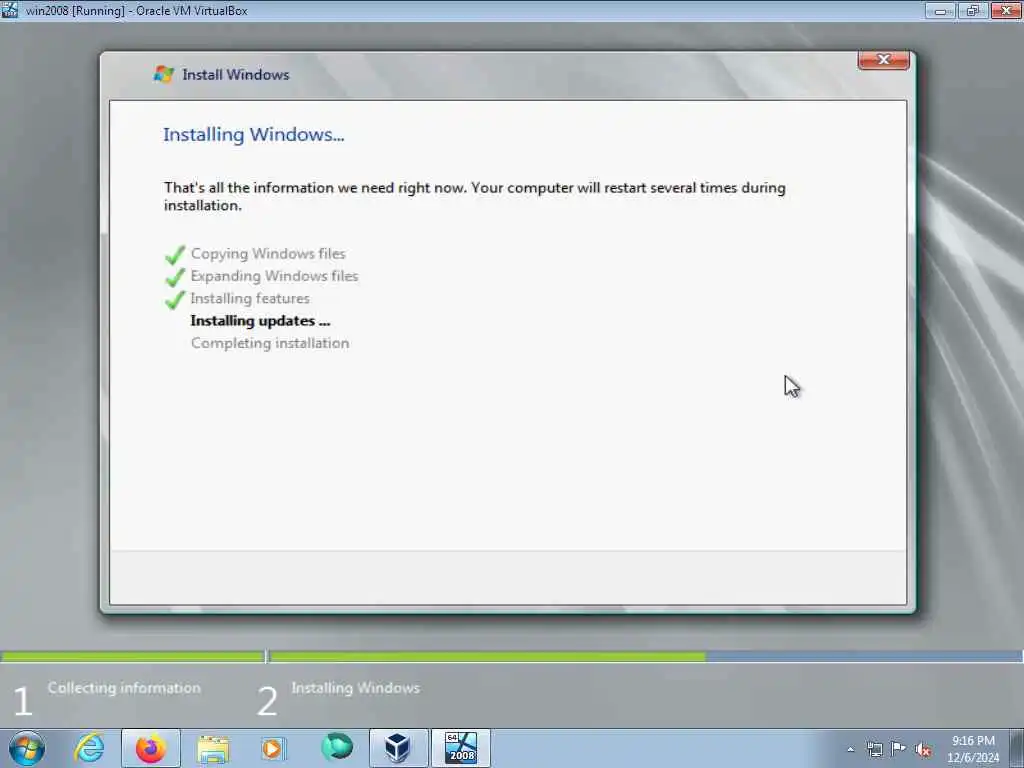Click 'Copying Windows files' step
The image size is (1024, 768).
coord(268,253)
